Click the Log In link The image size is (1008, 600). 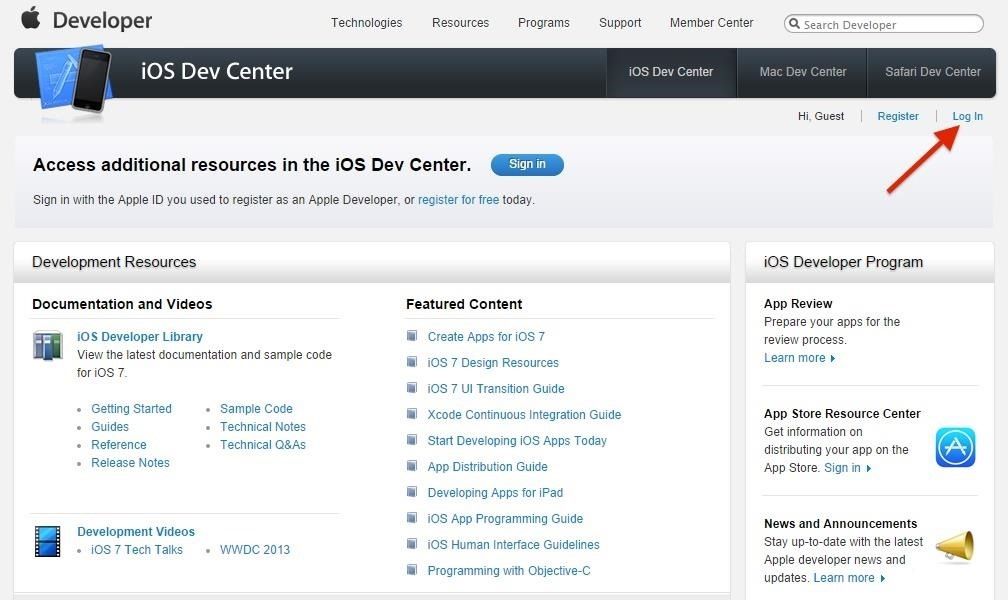coord(966,116)
